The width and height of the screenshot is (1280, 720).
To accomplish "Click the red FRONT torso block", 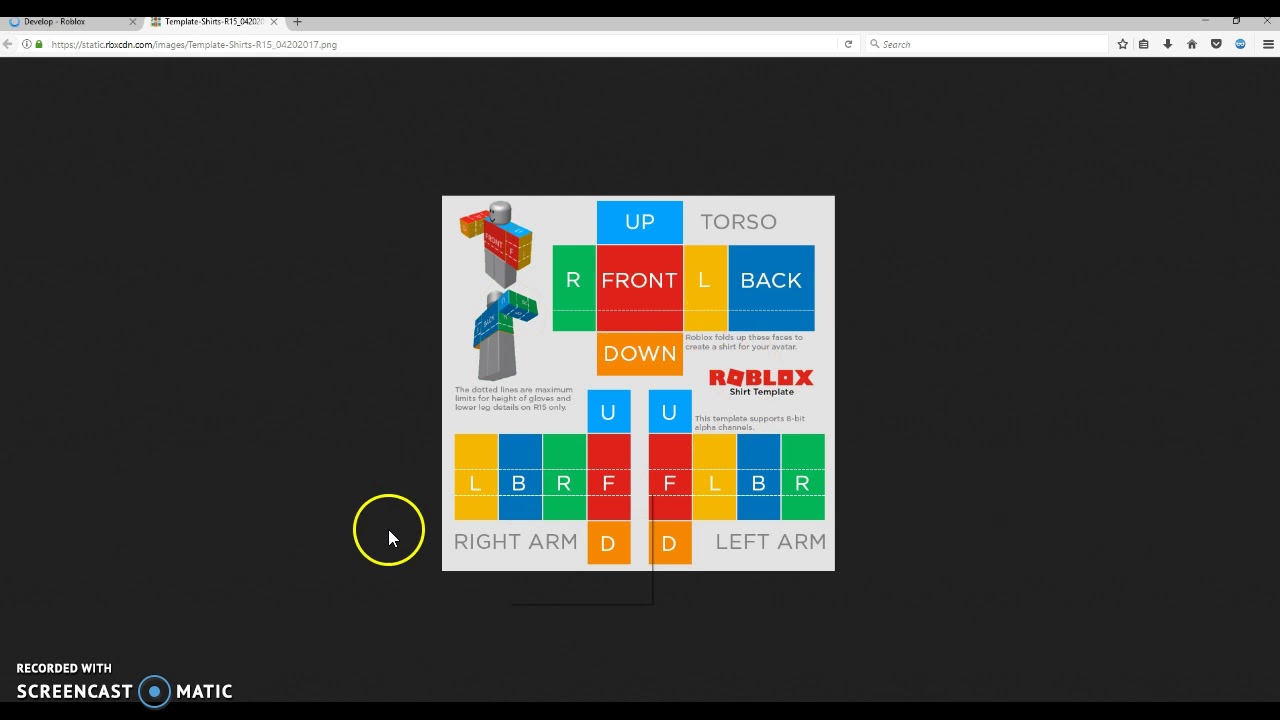I will [x=640, y=288].
